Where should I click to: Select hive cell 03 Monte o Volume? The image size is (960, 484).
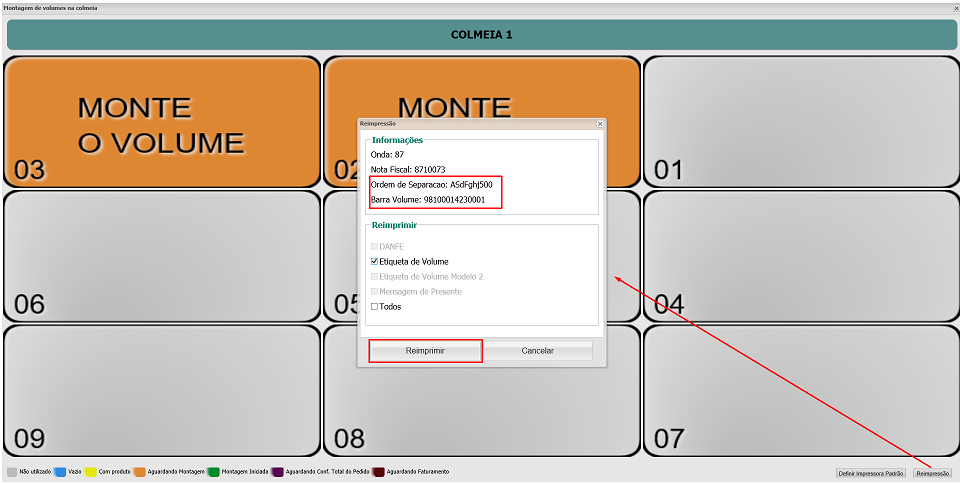(162, 122)
